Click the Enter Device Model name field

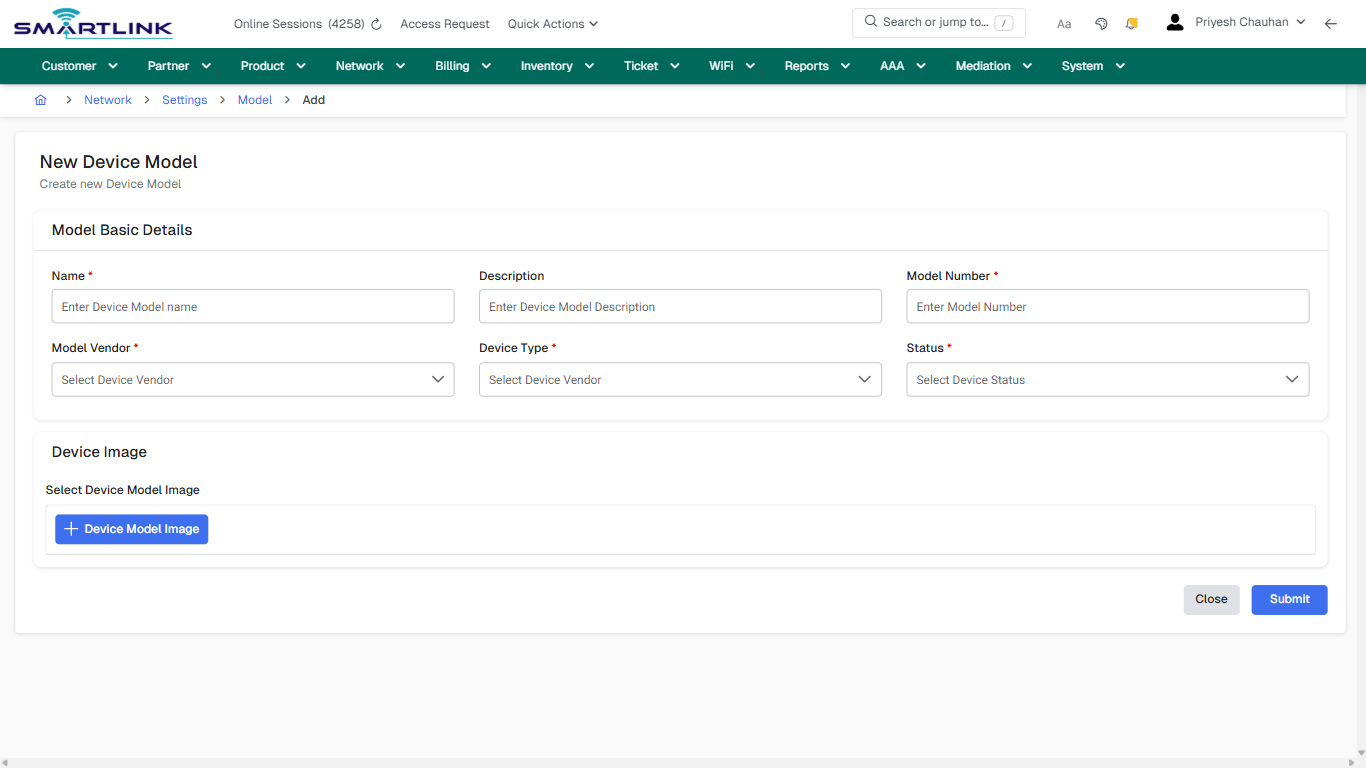click(252, 306)
